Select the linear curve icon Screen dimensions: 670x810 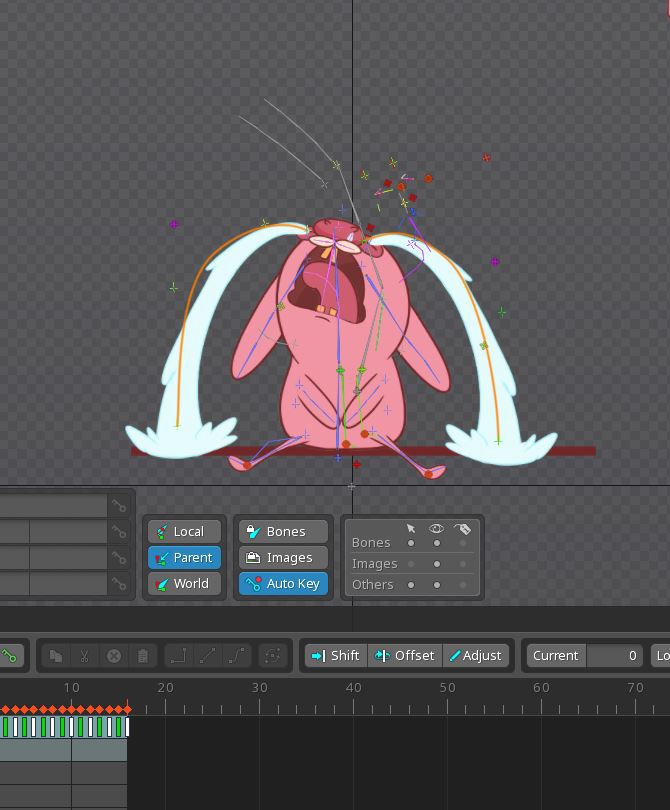(x=208, y=656)
